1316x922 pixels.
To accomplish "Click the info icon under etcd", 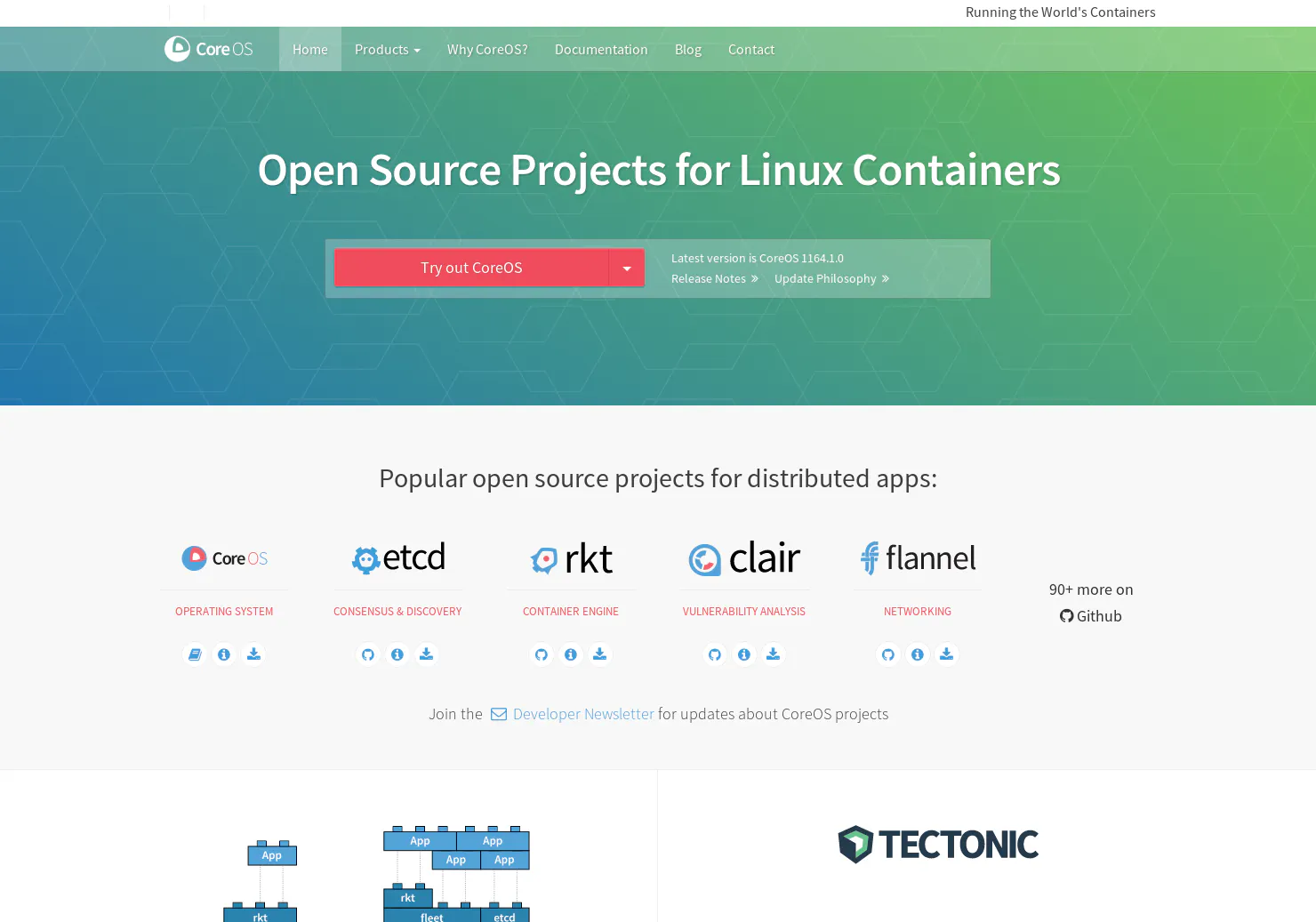I will click(x=397, y=654).
